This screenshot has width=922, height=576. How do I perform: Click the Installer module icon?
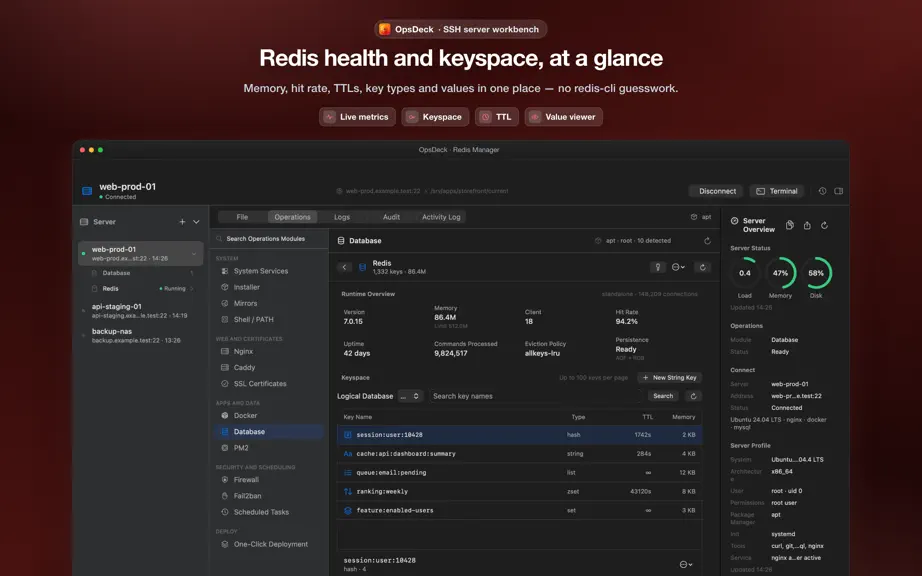pyautogui.click(x=225, y=287)
